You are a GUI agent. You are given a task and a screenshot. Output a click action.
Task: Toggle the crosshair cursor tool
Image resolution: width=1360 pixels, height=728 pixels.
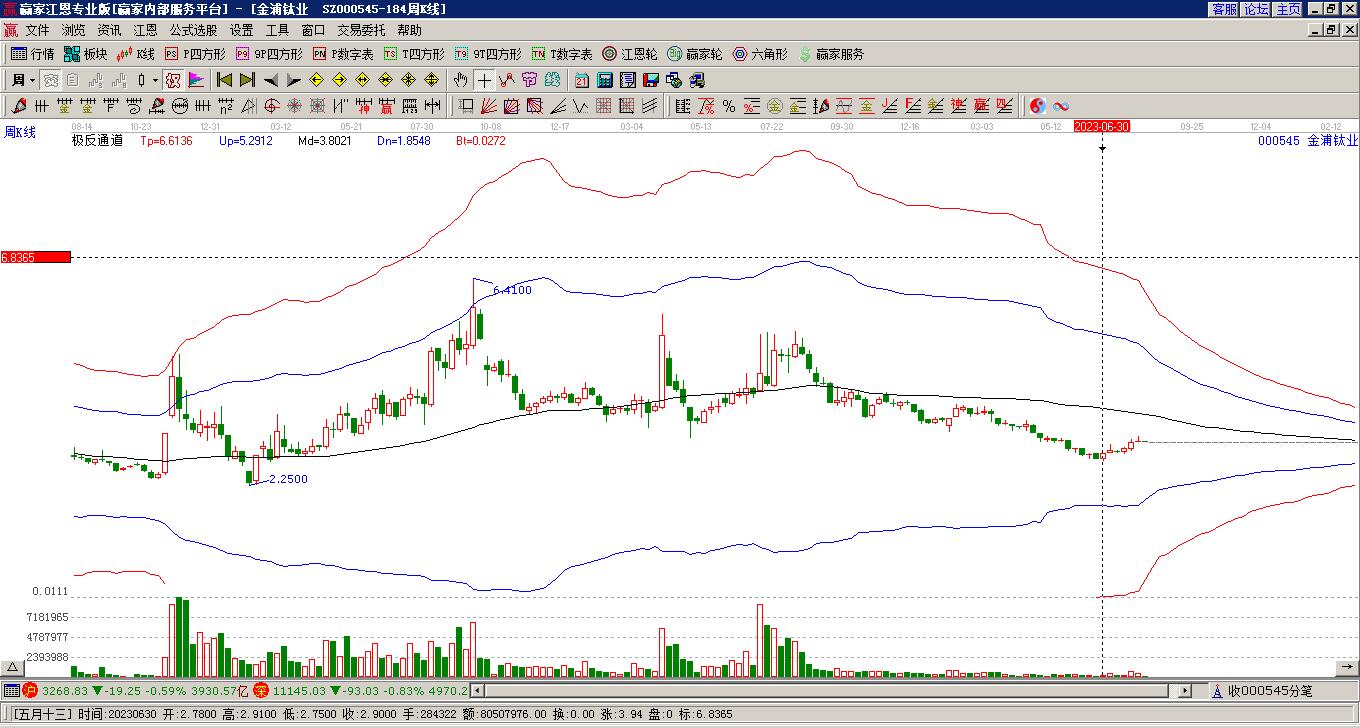pos(484,80)
